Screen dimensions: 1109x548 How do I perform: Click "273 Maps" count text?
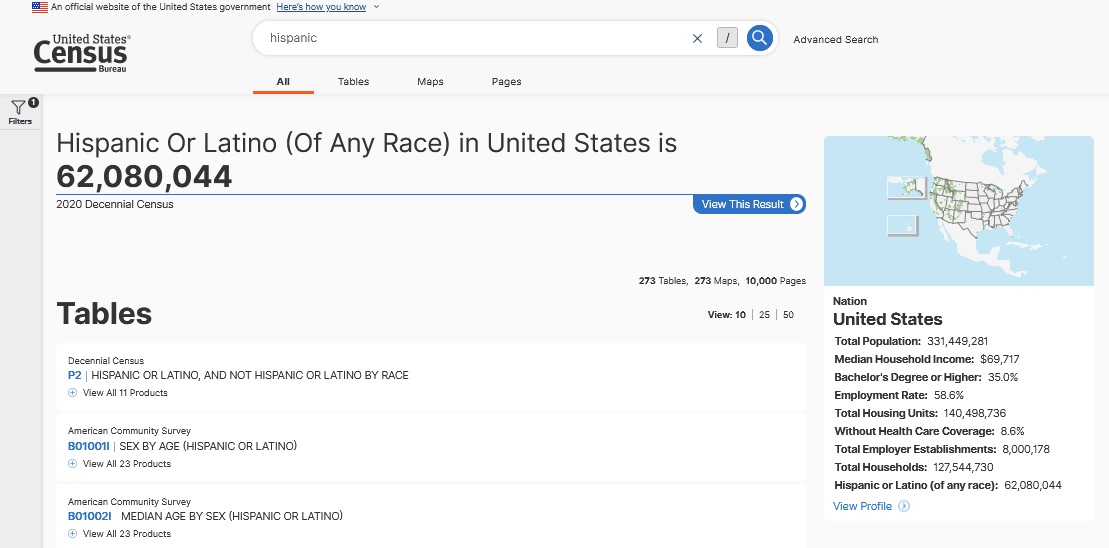(x=716, y=281)
